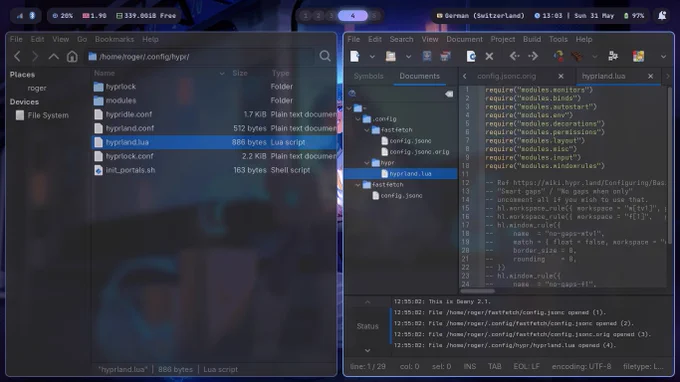Clear the Documents sidebar filter field
Viewport: 680px width, 382px height.
click(x=449, y=94)
